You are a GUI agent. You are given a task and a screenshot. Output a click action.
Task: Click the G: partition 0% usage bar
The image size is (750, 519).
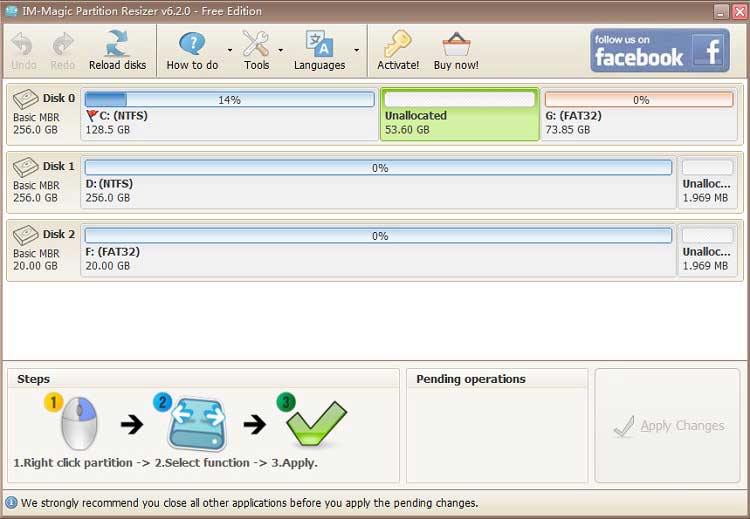click(x=639, y=99)
